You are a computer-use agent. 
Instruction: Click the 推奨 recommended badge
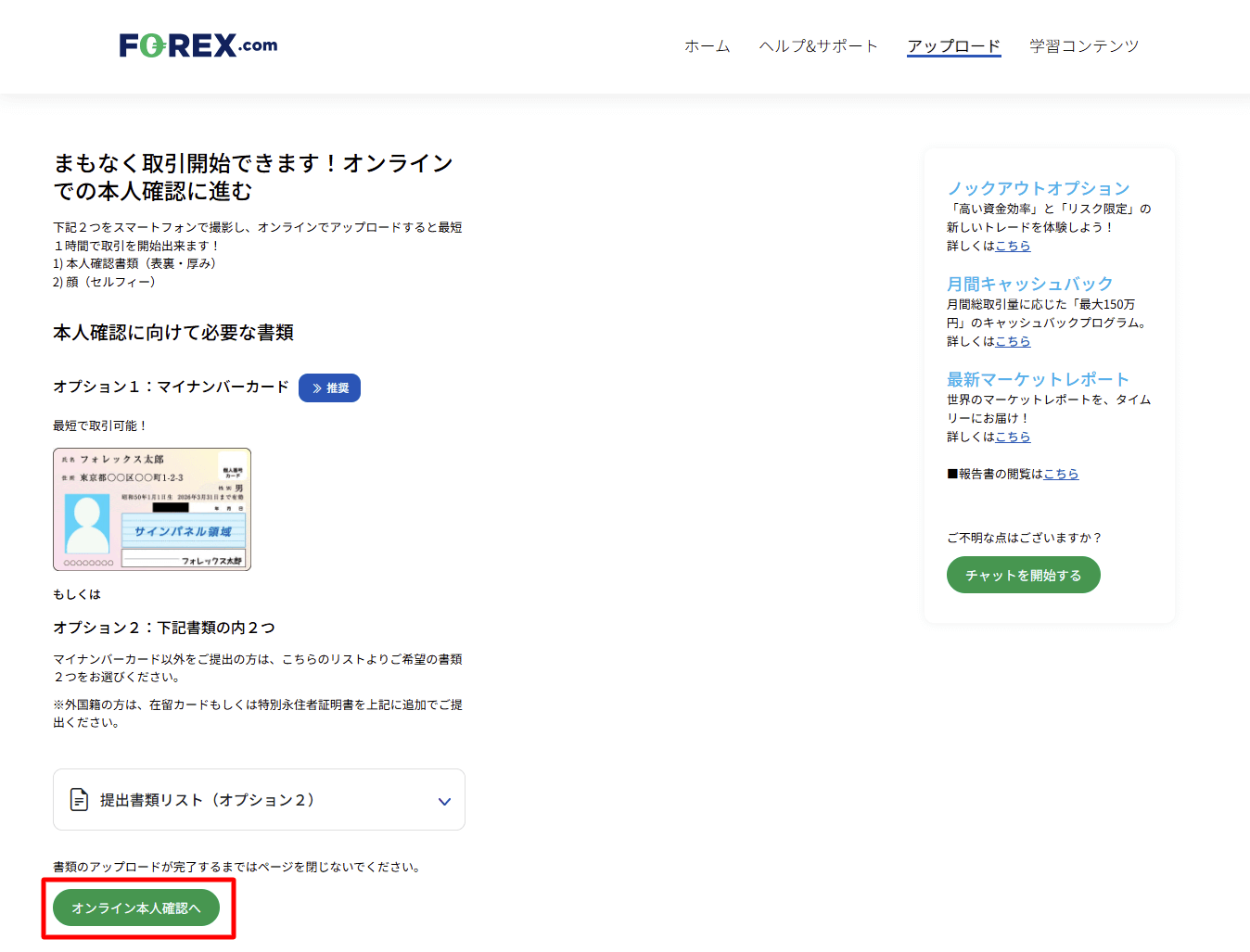(329, 387)
